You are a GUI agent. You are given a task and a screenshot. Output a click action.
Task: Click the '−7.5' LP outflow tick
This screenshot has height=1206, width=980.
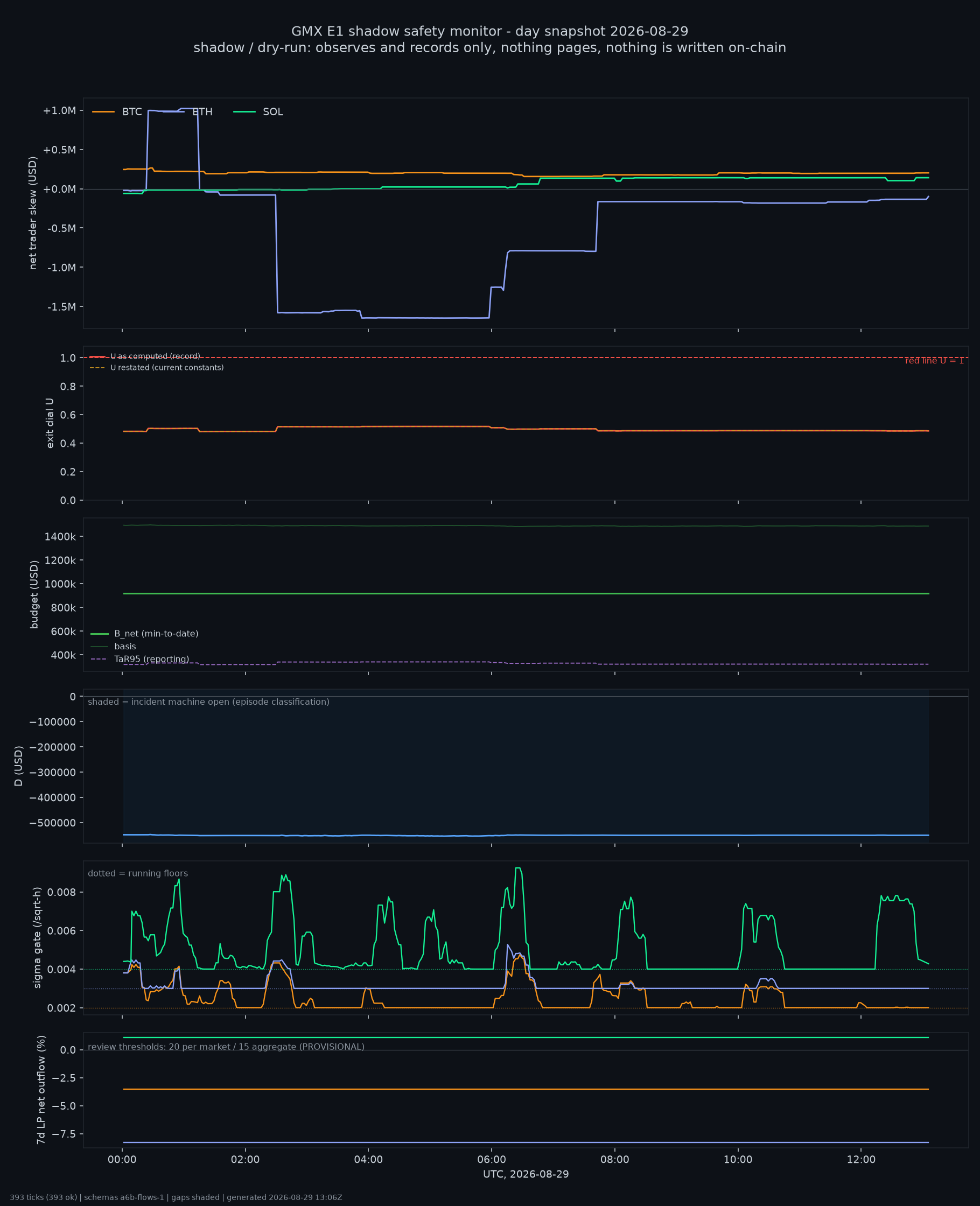click(63, 1134)
